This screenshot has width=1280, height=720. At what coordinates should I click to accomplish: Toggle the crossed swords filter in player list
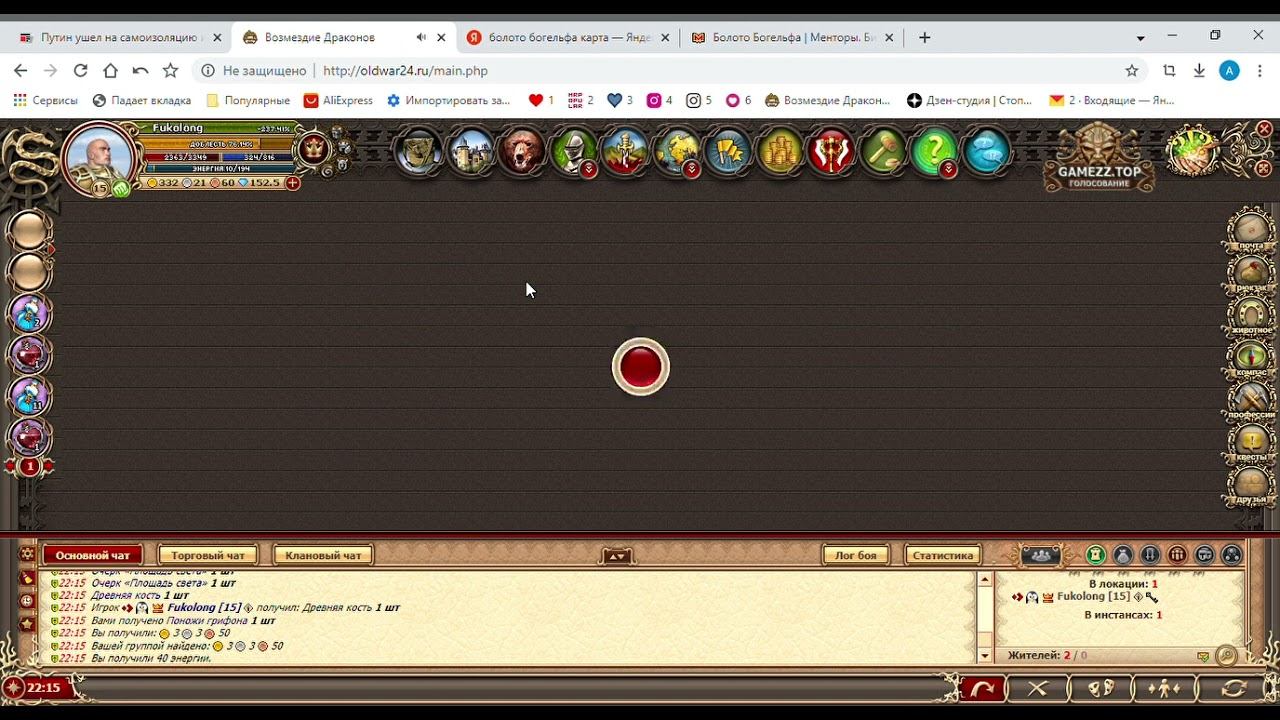[1150, 555]
